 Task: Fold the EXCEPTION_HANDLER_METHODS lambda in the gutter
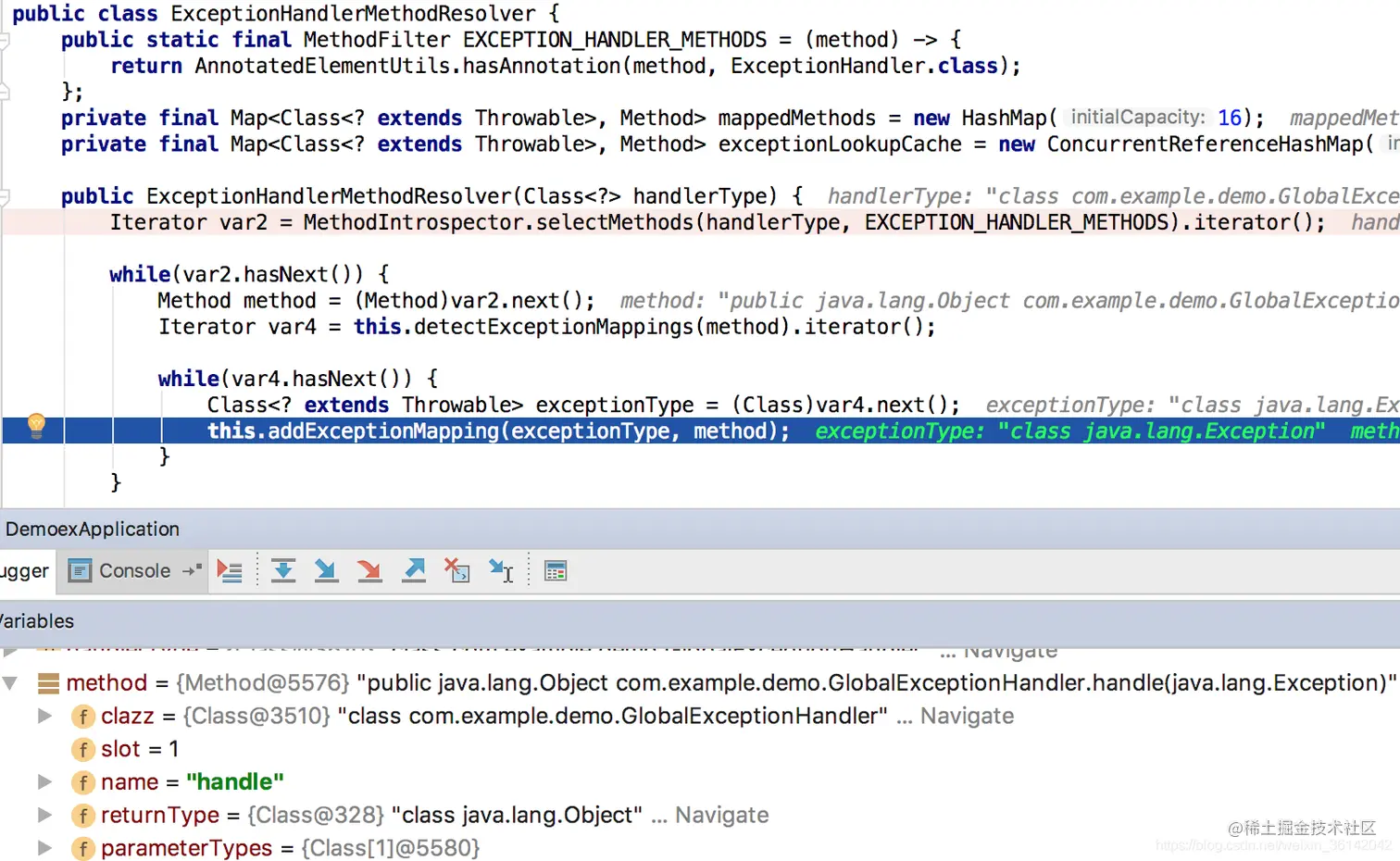5,40
